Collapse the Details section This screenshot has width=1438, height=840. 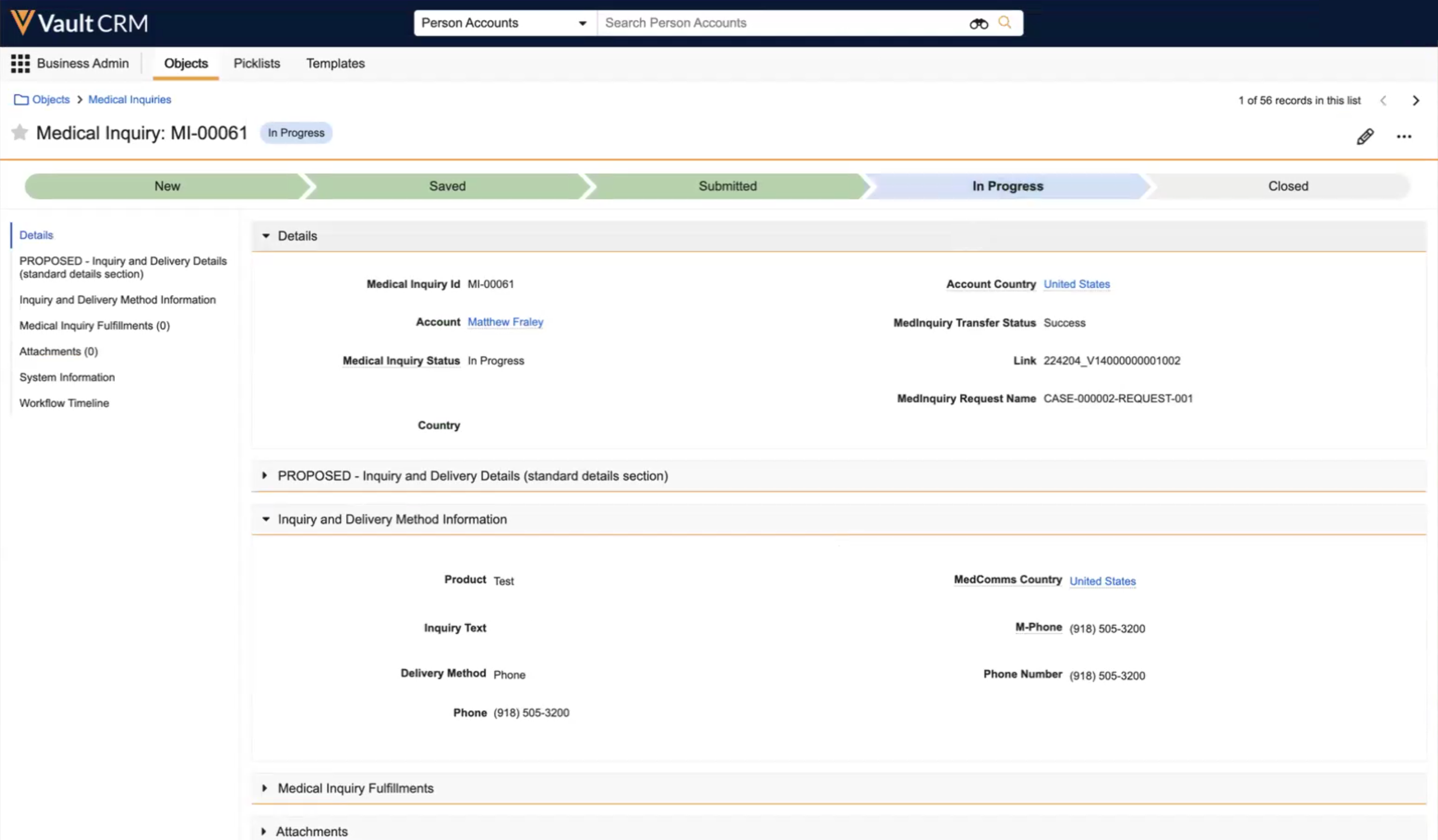pos(266,236)
